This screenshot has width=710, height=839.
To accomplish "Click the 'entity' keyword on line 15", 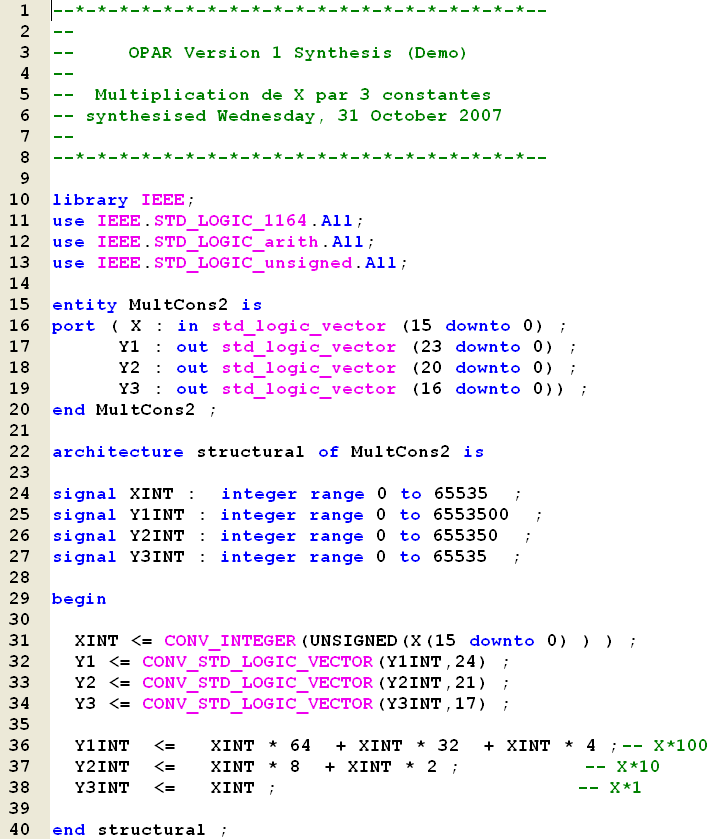I will tap(85, 305).
